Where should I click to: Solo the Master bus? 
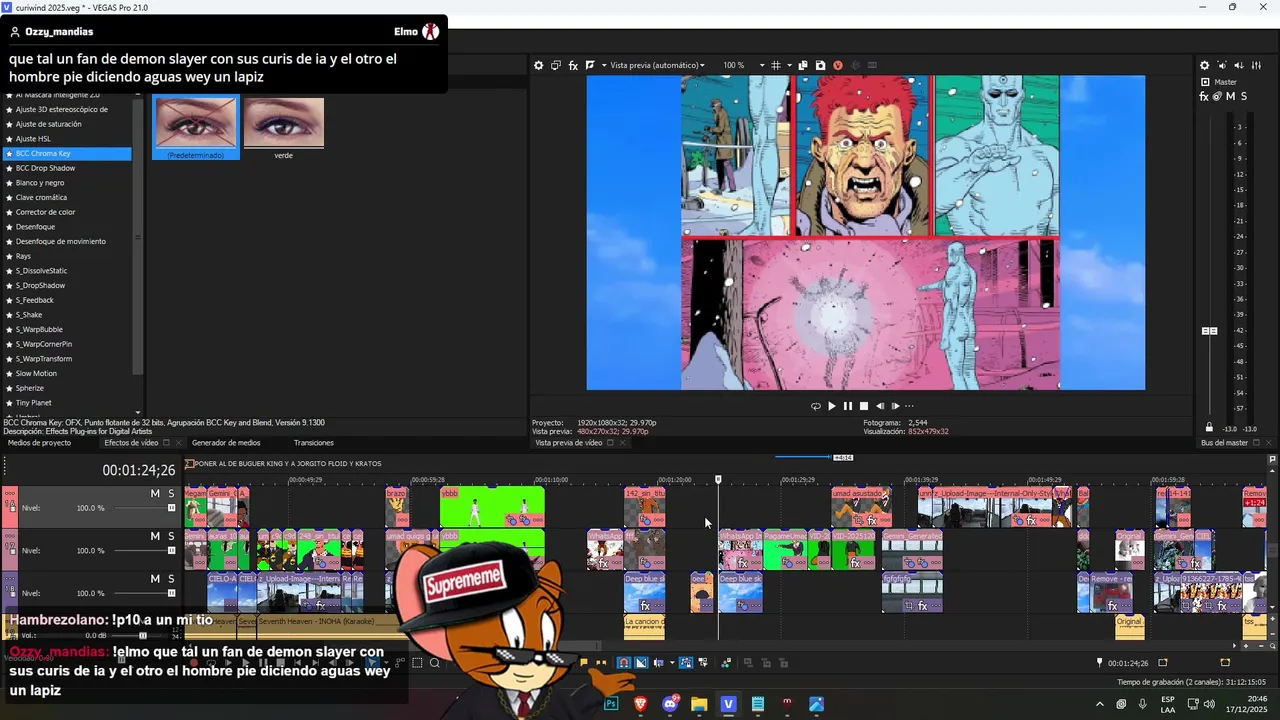[1244, 96]
